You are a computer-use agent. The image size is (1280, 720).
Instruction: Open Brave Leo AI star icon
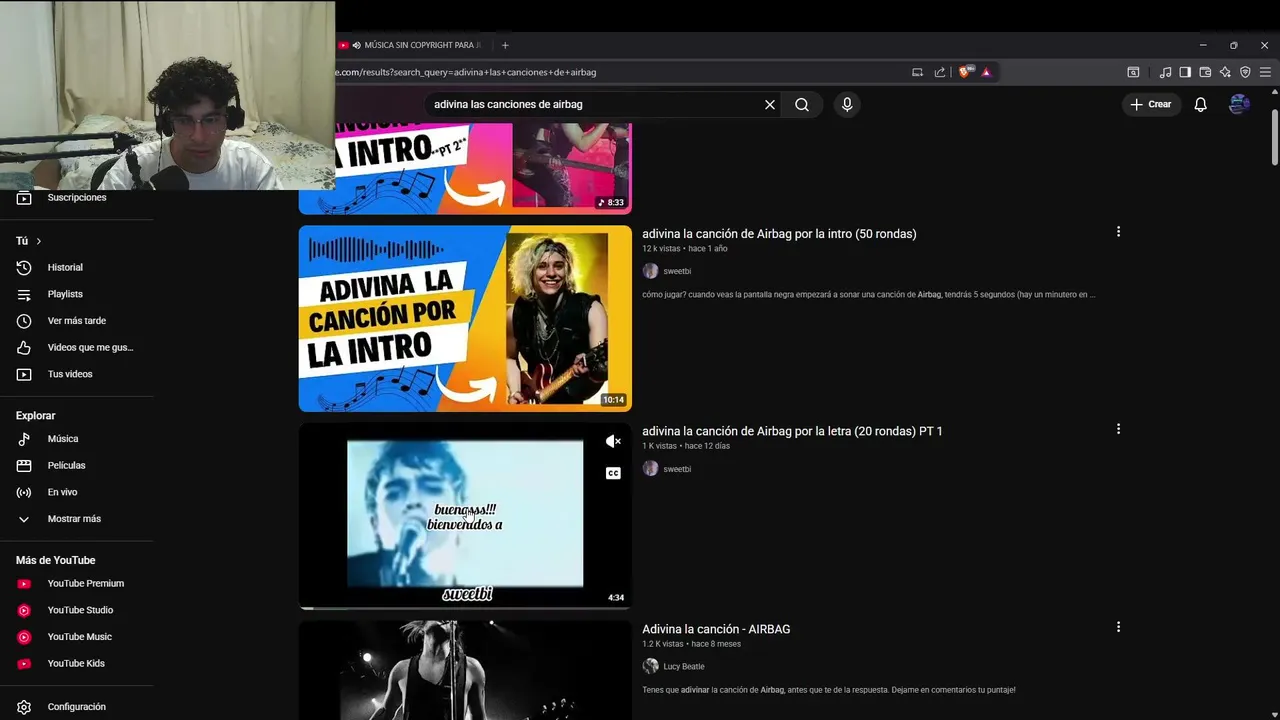(1225, 72)
